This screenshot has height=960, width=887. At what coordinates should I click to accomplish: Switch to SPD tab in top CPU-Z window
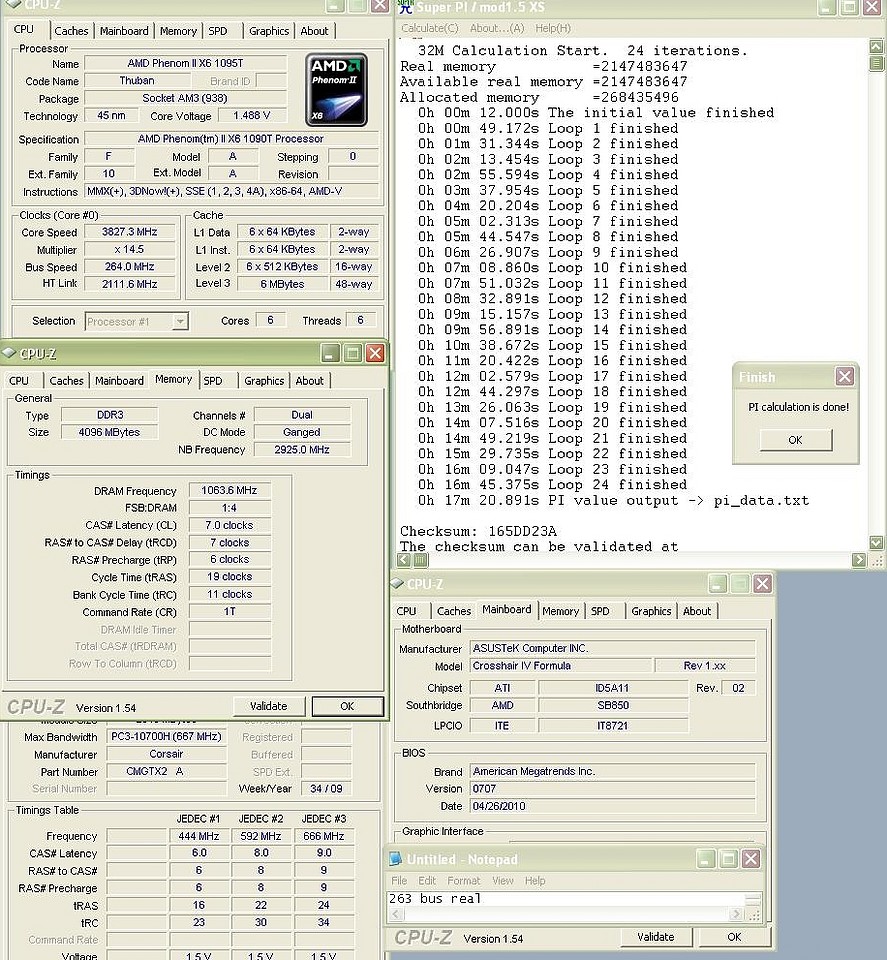click(x=218, y=31)
